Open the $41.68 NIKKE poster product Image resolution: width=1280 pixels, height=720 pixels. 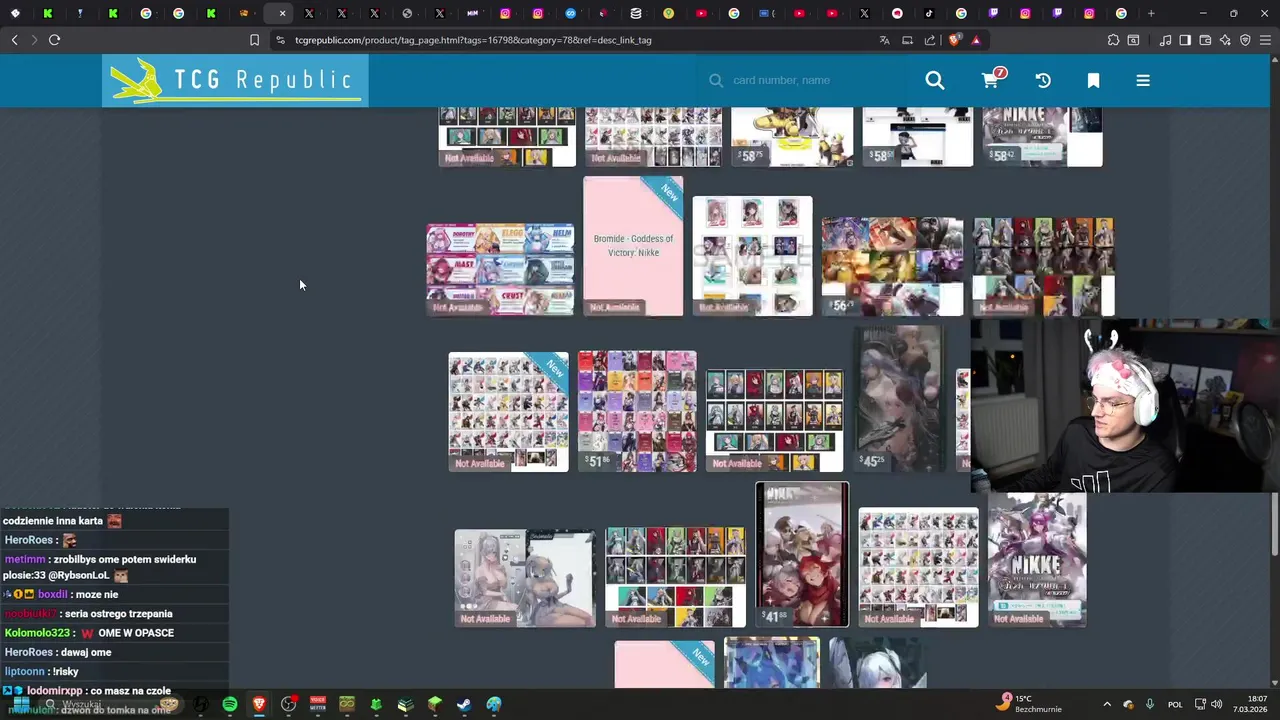tap(802, 555)
